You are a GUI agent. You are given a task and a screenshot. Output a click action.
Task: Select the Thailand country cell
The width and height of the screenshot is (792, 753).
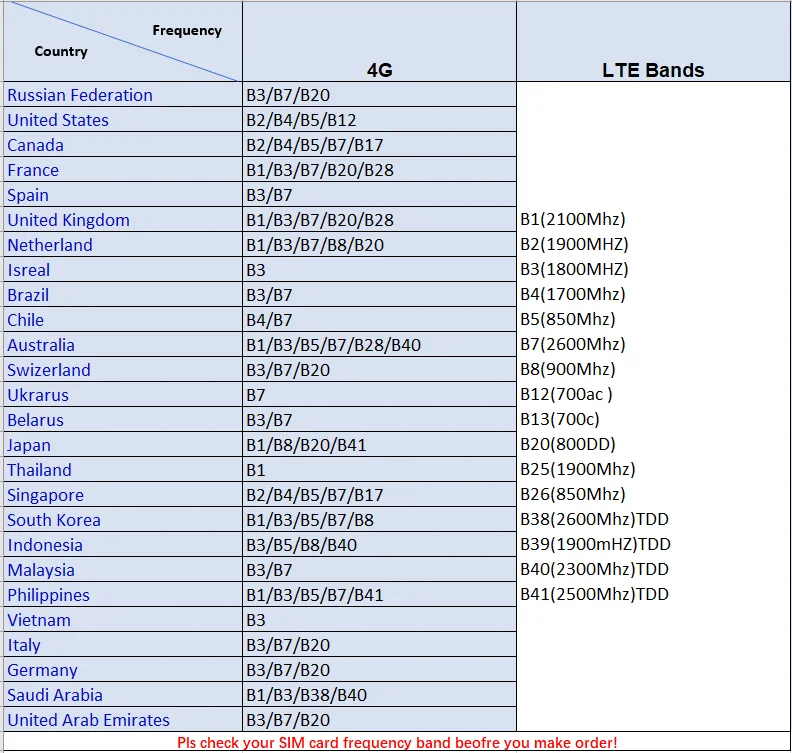[x=123, y=470]
